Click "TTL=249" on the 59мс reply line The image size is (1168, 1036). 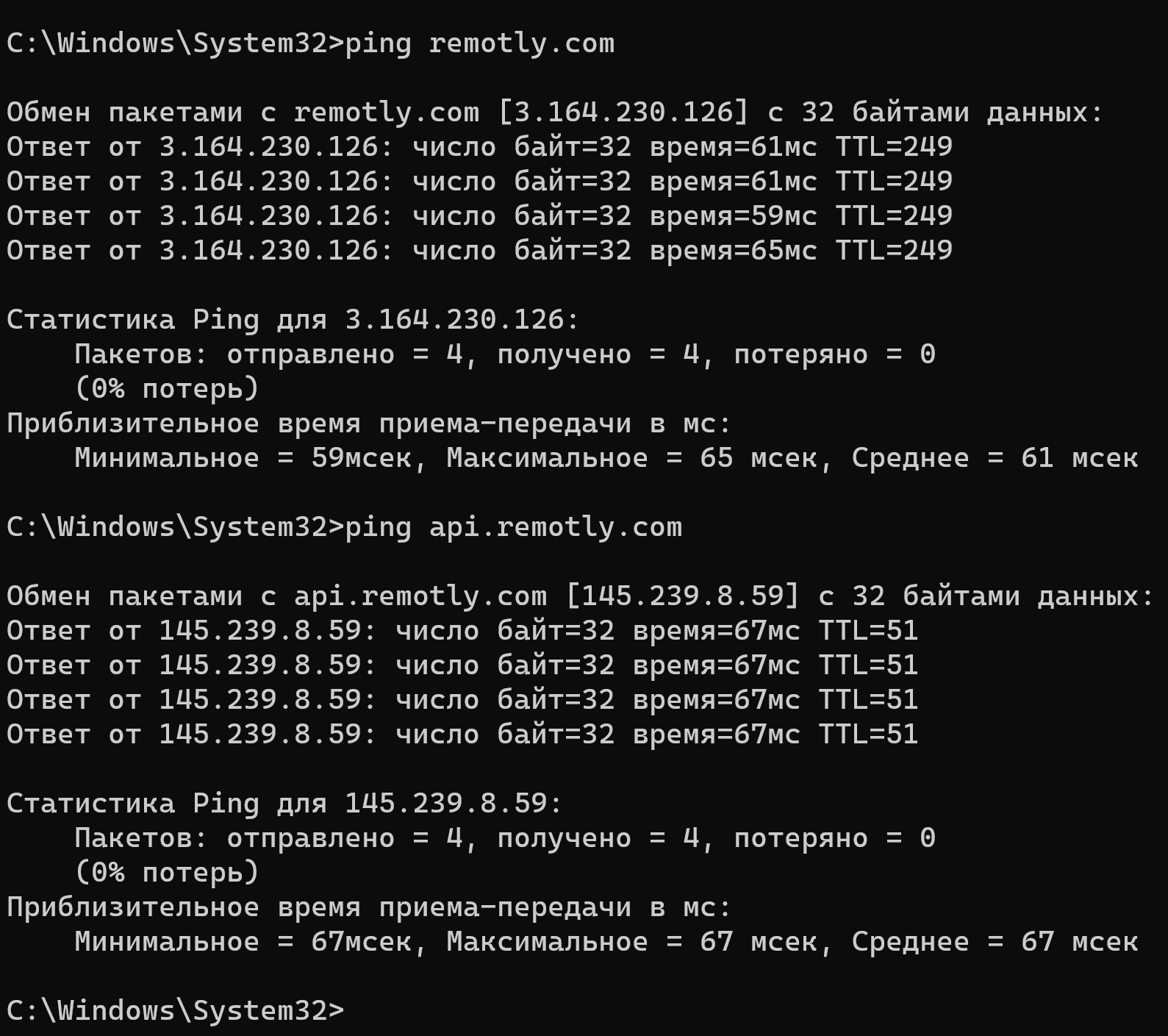(x=894, y=216)
